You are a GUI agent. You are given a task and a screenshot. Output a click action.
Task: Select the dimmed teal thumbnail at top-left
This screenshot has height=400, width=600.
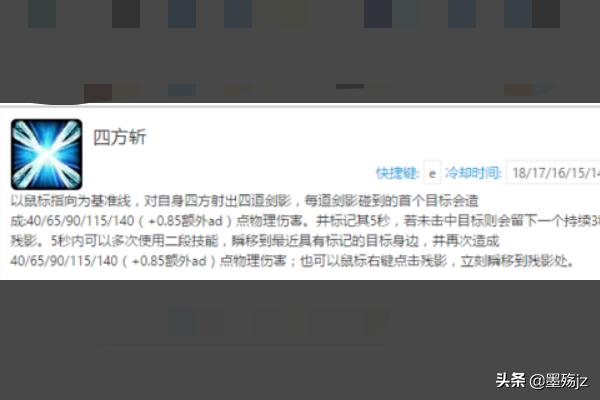42,14
